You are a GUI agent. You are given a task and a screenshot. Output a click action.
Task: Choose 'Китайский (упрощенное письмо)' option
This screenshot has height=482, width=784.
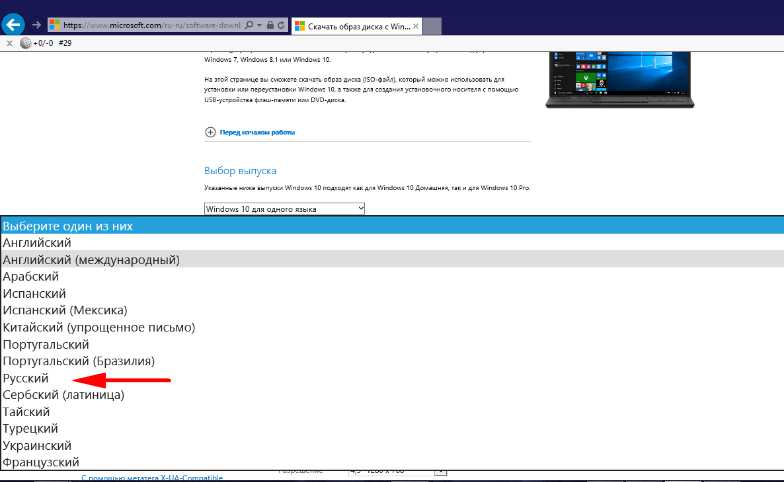pos(392,327)
